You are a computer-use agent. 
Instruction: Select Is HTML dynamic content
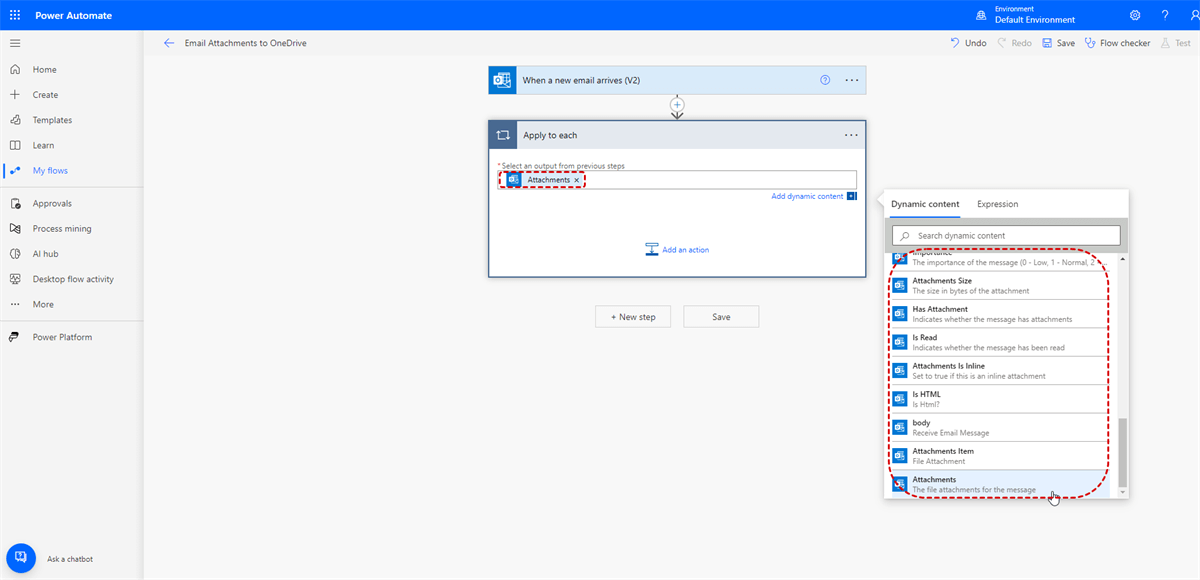[x=1000, y=399]
